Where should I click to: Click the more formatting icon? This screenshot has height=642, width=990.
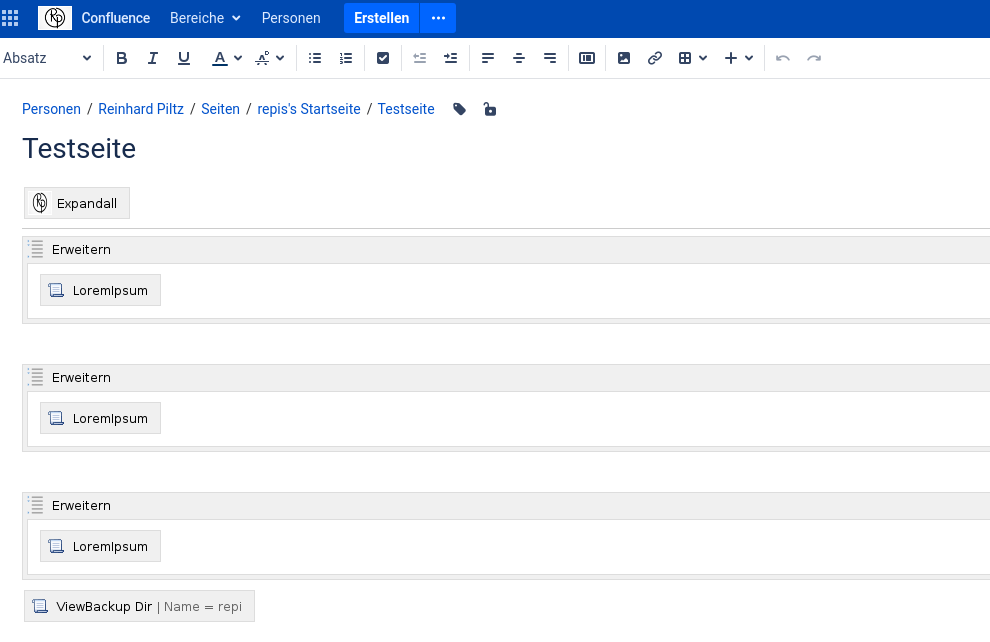(262, 58)
